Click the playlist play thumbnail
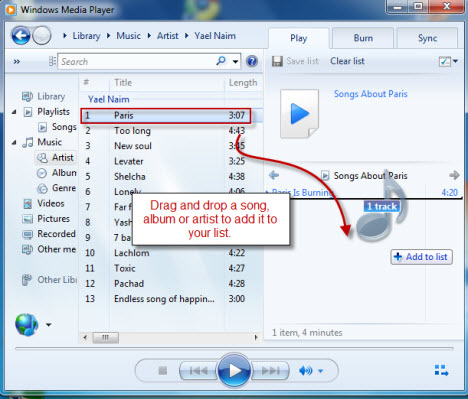The width and height of the screenshot is (468, 399). tap(299, 114)
